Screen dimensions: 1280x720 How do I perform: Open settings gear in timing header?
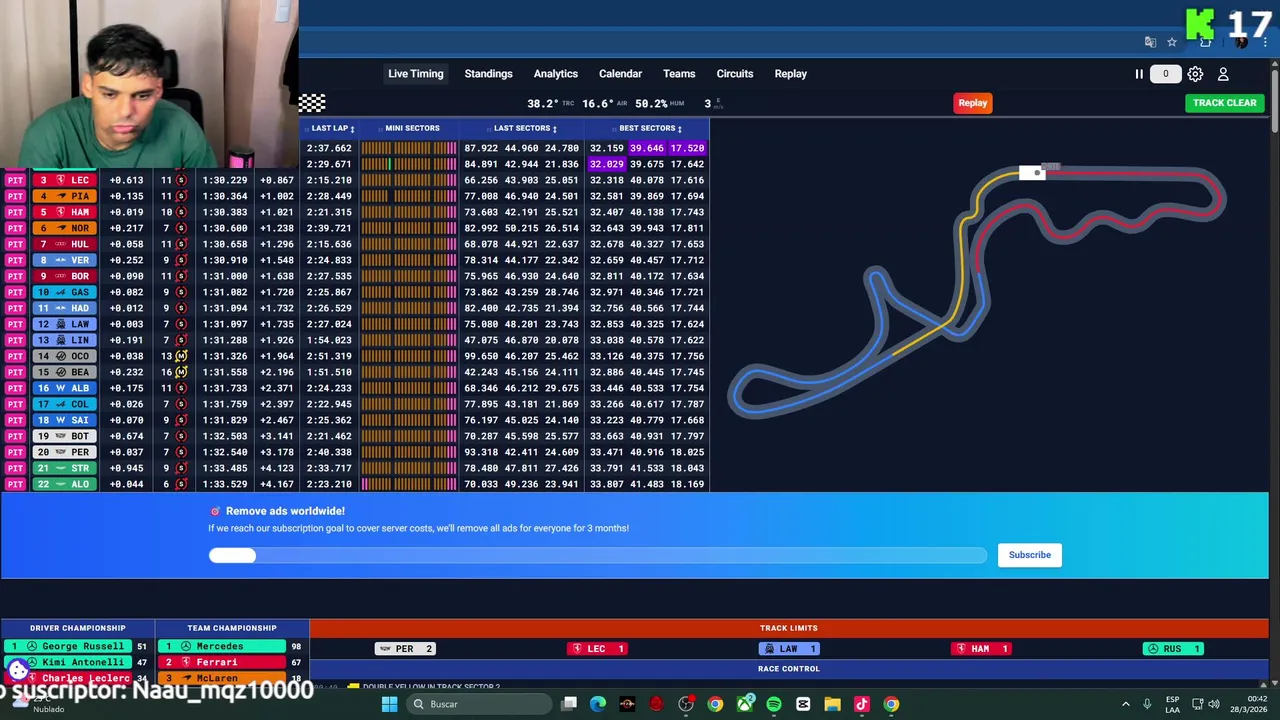pos(1195,74)
